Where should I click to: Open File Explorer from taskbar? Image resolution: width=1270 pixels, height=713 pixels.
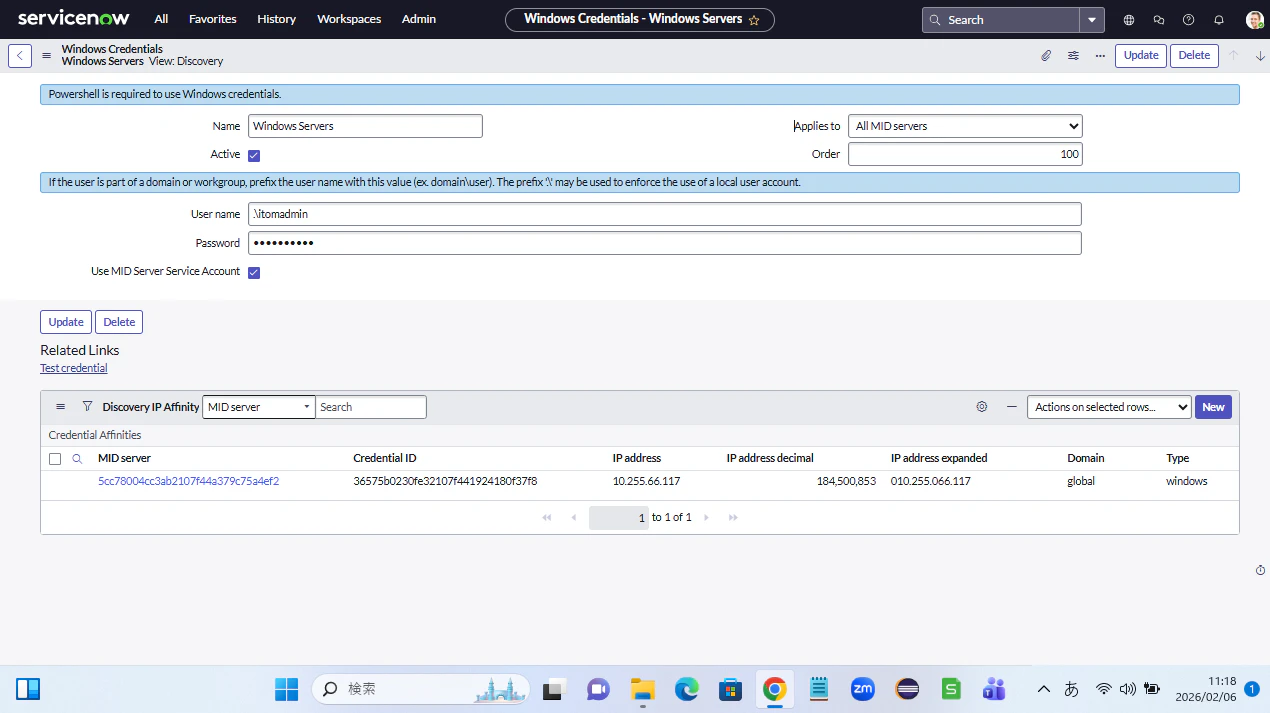click(642, 689)
